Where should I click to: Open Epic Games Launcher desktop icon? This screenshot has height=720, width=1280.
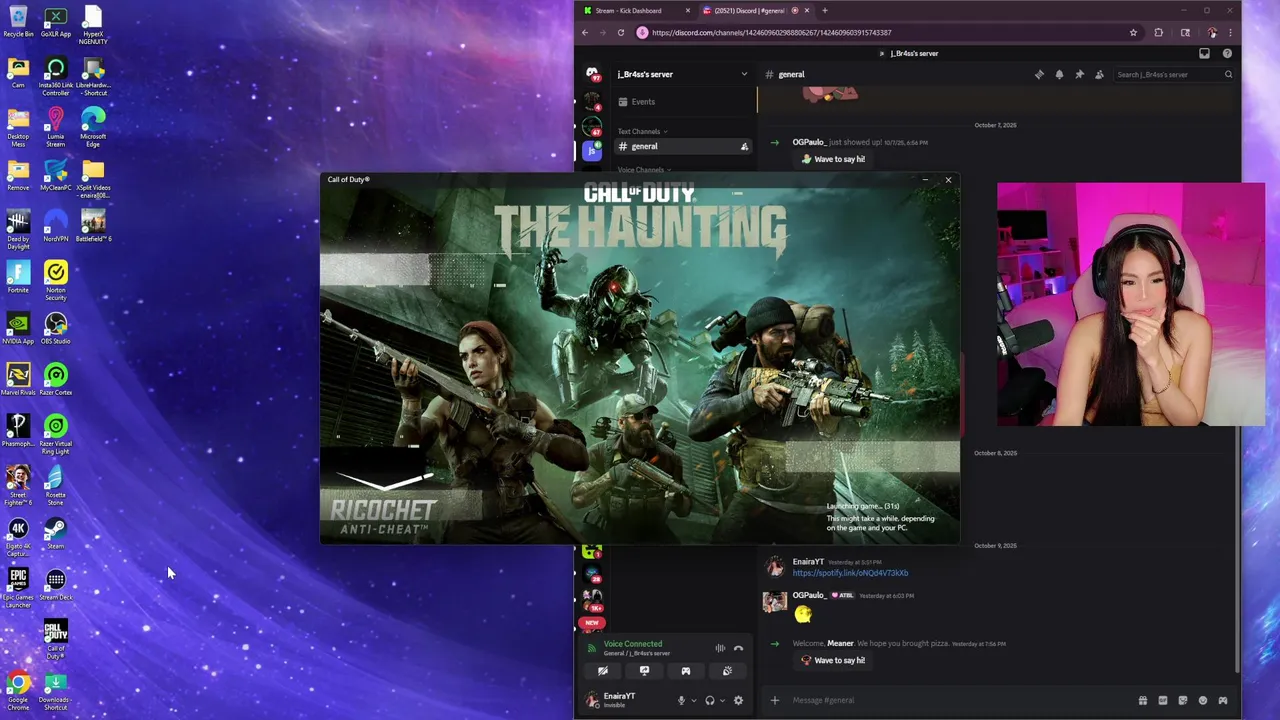point(18,588)
